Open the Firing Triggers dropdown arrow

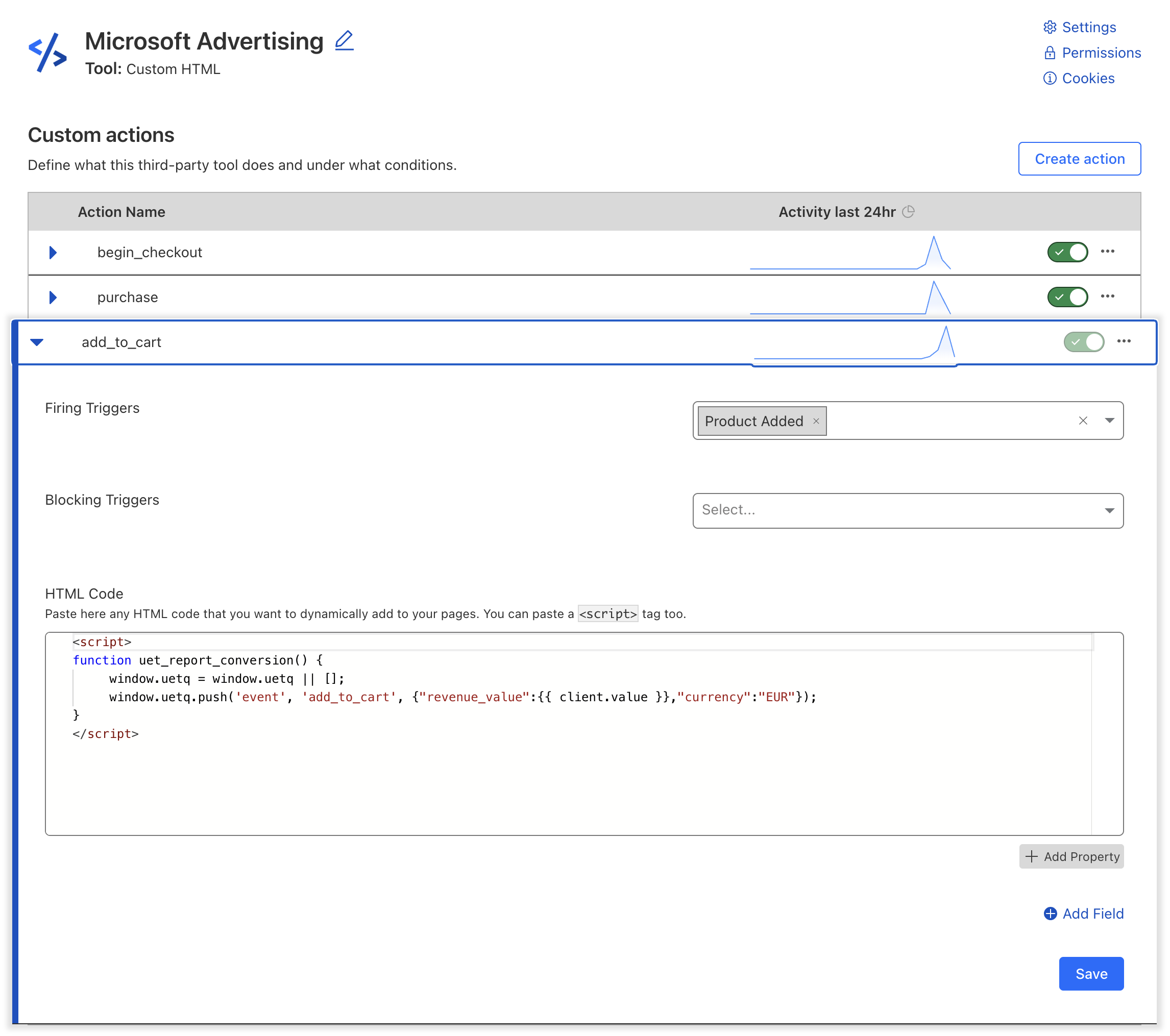(x=1109, y=421)
